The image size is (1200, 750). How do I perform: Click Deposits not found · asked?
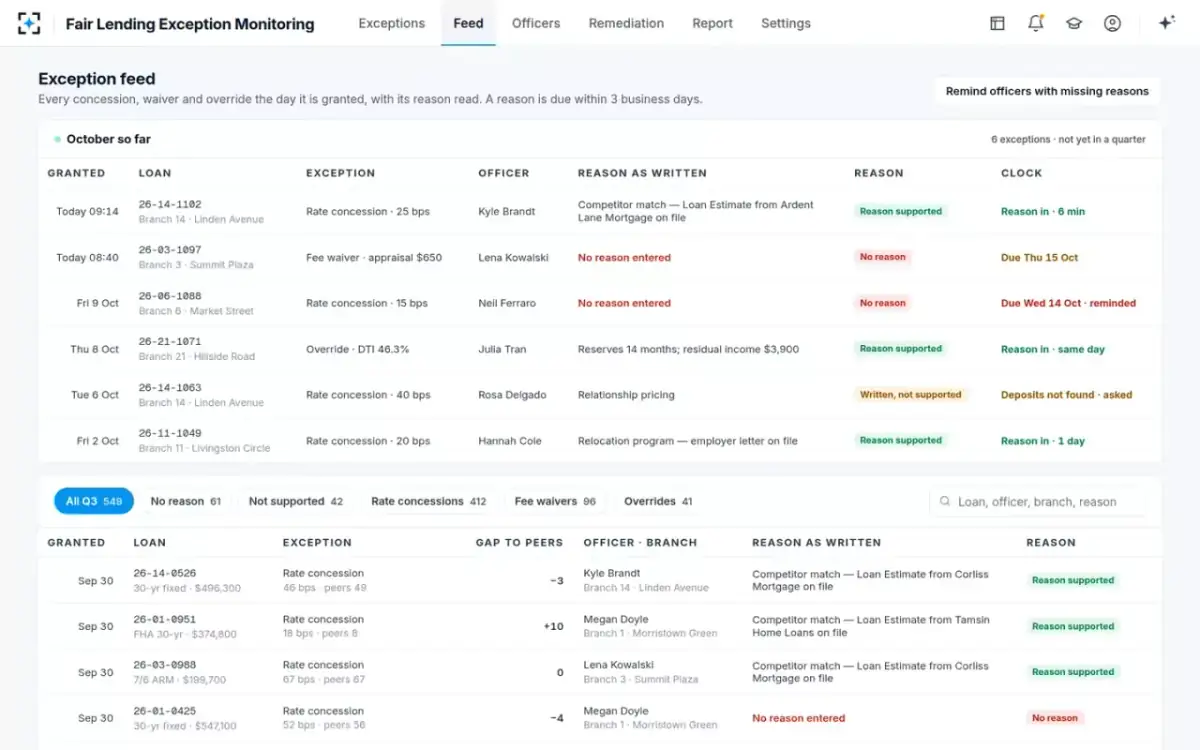1066,395
